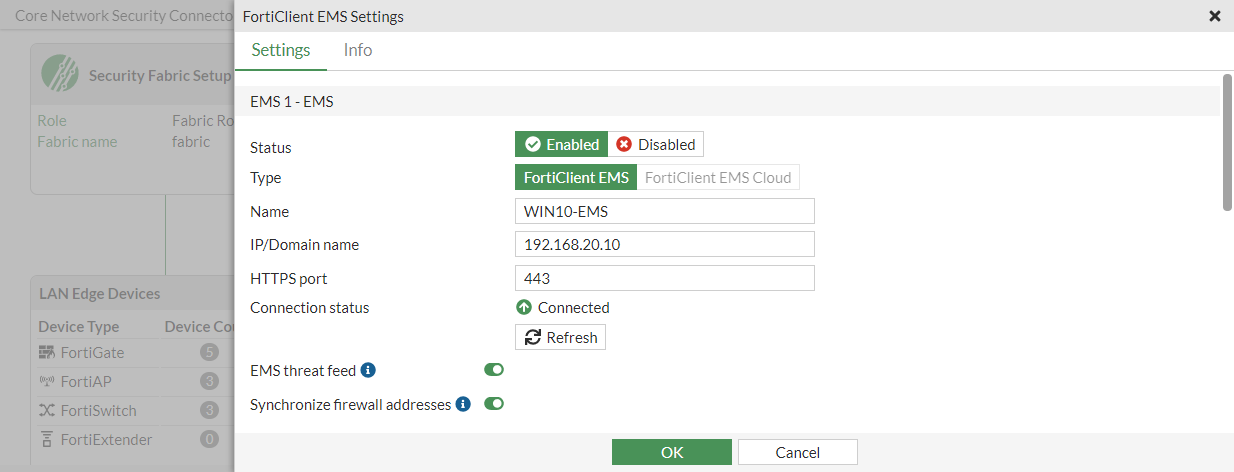This screenshot has height=472, width=1234.
Task: Open the Settings tab
Action: tap(281, 50)
